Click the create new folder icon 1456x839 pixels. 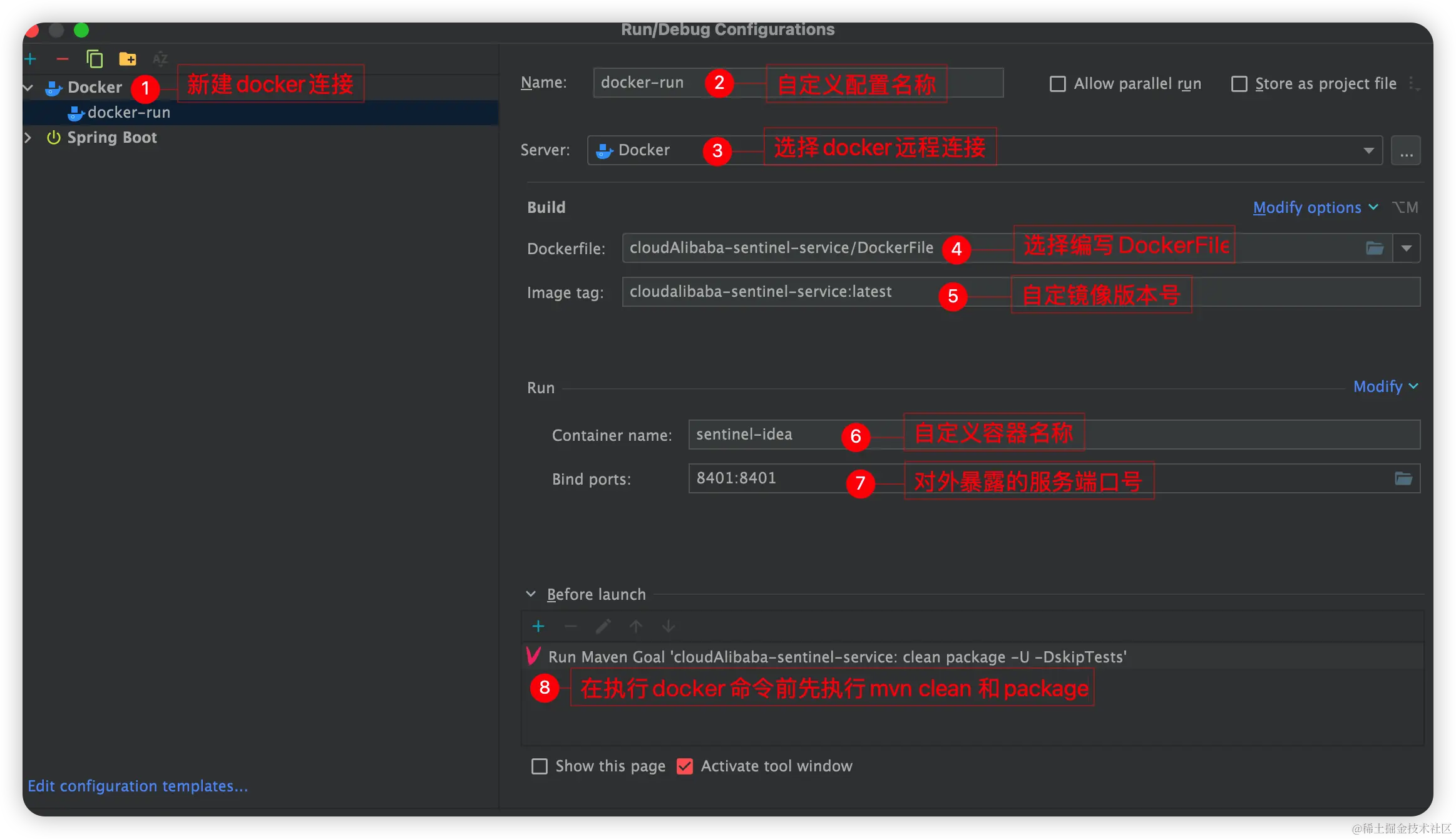pos(128,59)
